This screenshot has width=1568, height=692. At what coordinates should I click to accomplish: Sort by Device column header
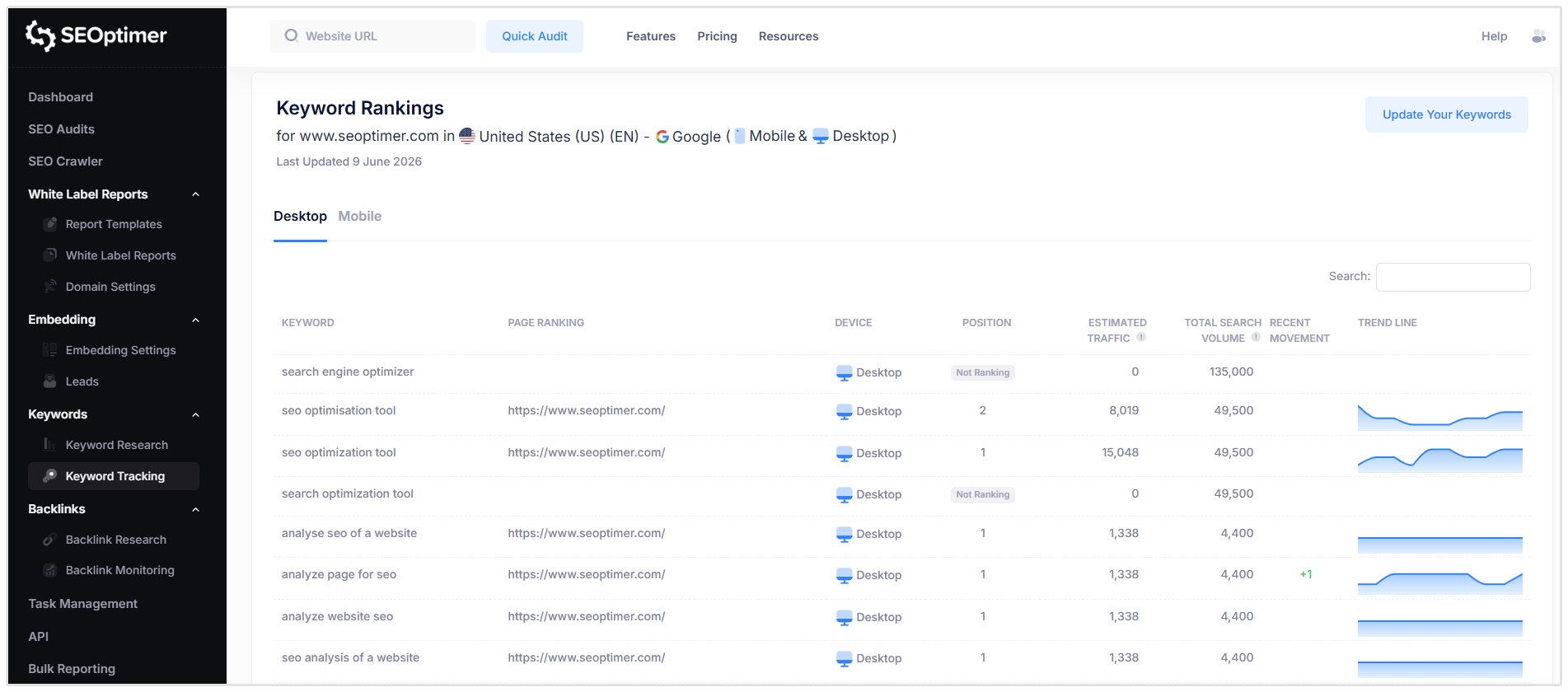(853, 323)
